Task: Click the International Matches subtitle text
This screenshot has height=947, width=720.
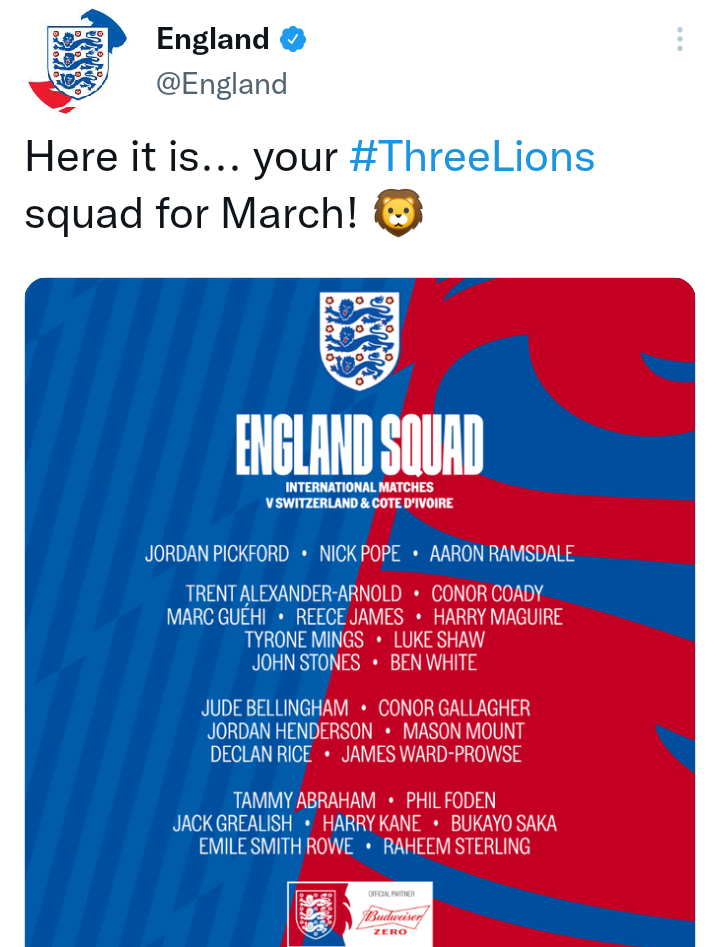Action: pos(359,487)
